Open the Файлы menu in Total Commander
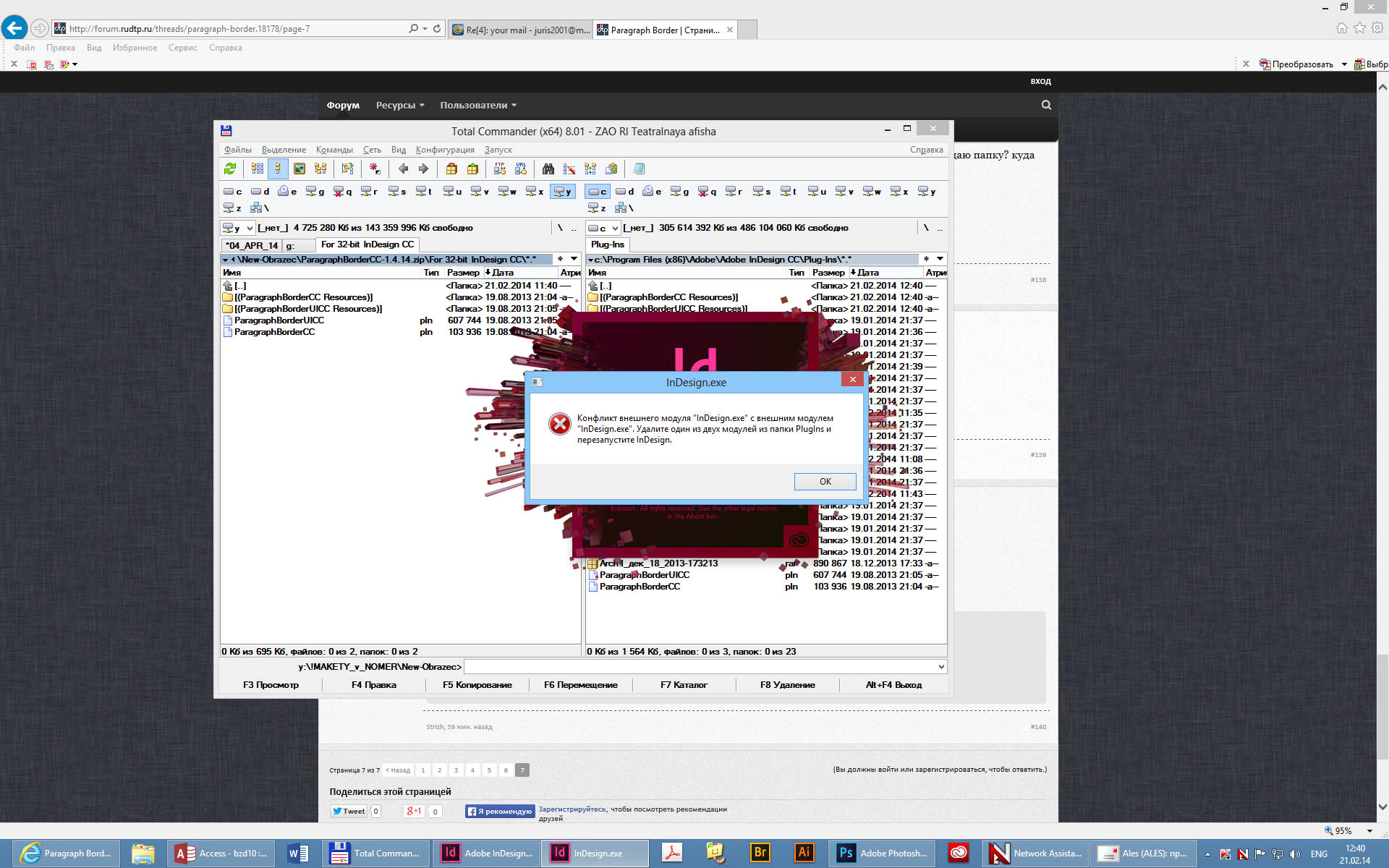Image resolution: width=1389 pixels, height=868 pixels. click(237, 150)
